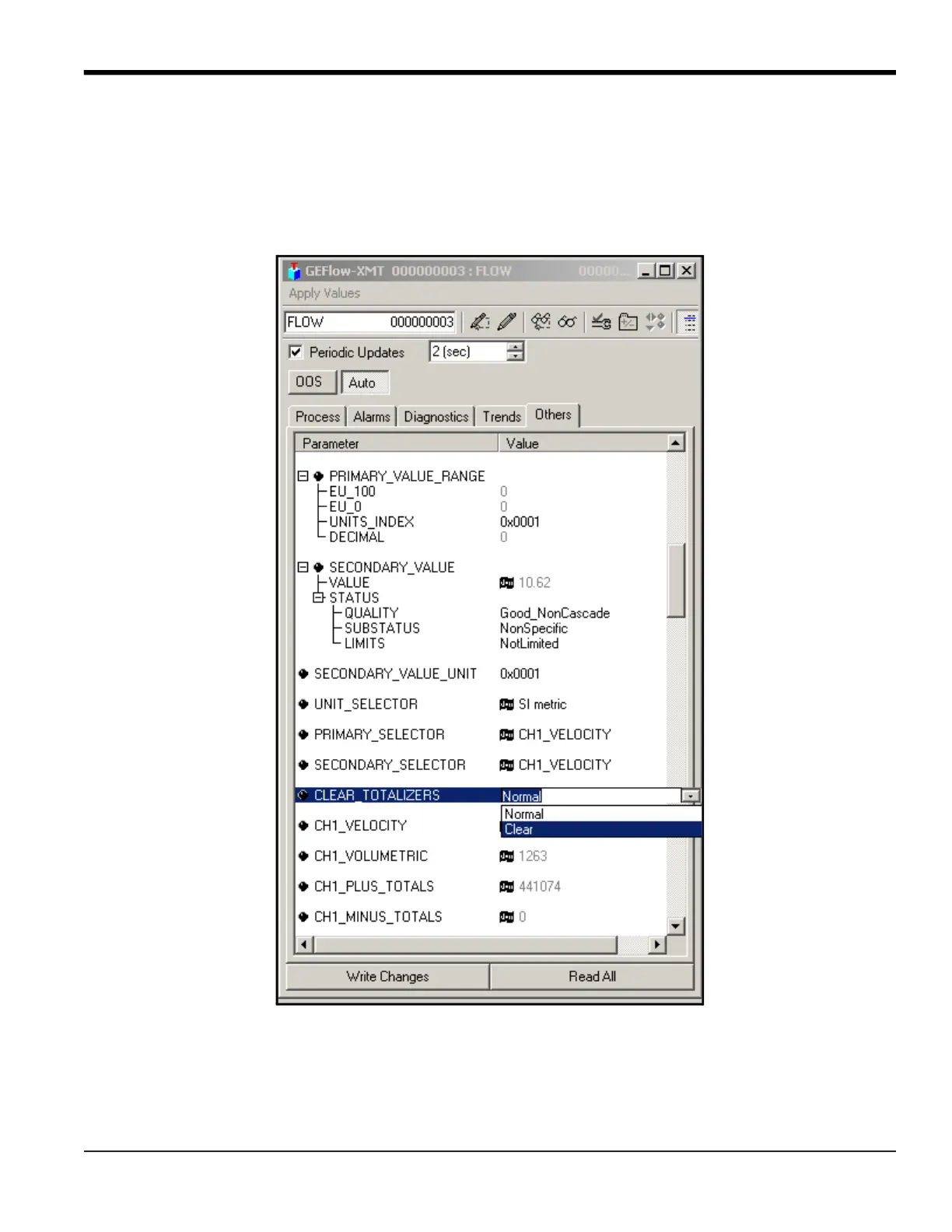Minimize the GEFlow-XMT window
The height and width of the screenshot is (1232, 952).
(646, 271)
